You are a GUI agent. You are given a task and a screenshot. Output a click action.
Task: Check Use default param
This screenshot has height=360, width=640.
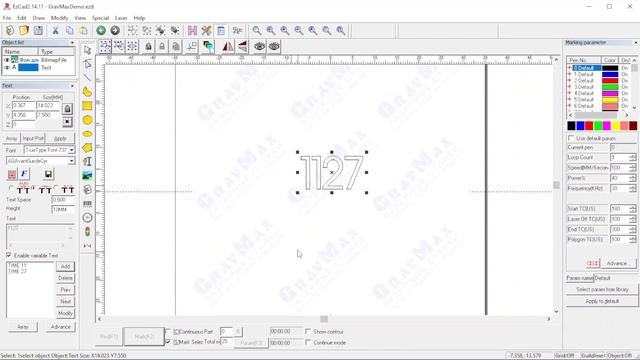[571, 138]
